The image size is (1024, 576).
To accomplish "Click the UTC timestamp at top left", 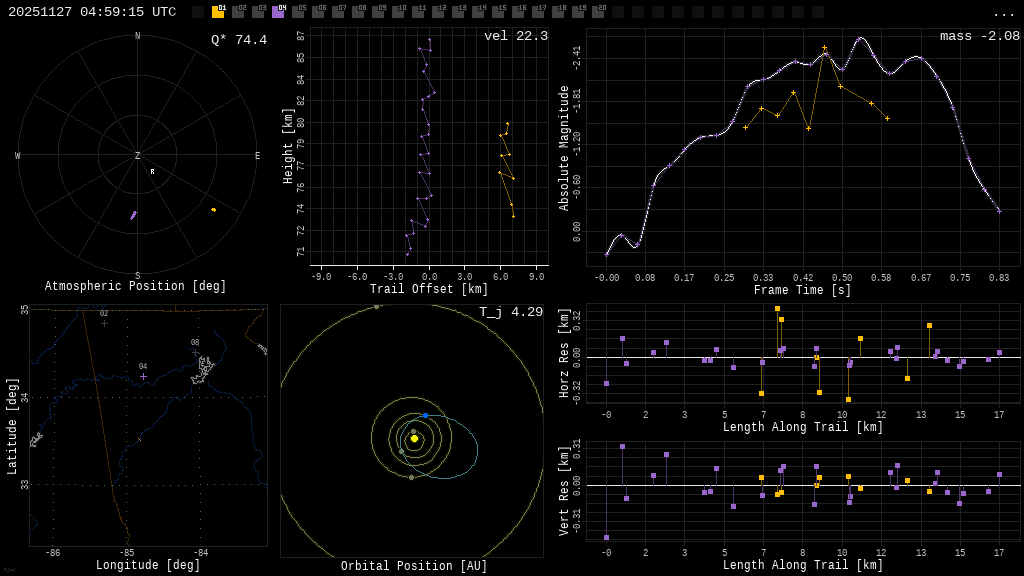I will tap(92, 12).
